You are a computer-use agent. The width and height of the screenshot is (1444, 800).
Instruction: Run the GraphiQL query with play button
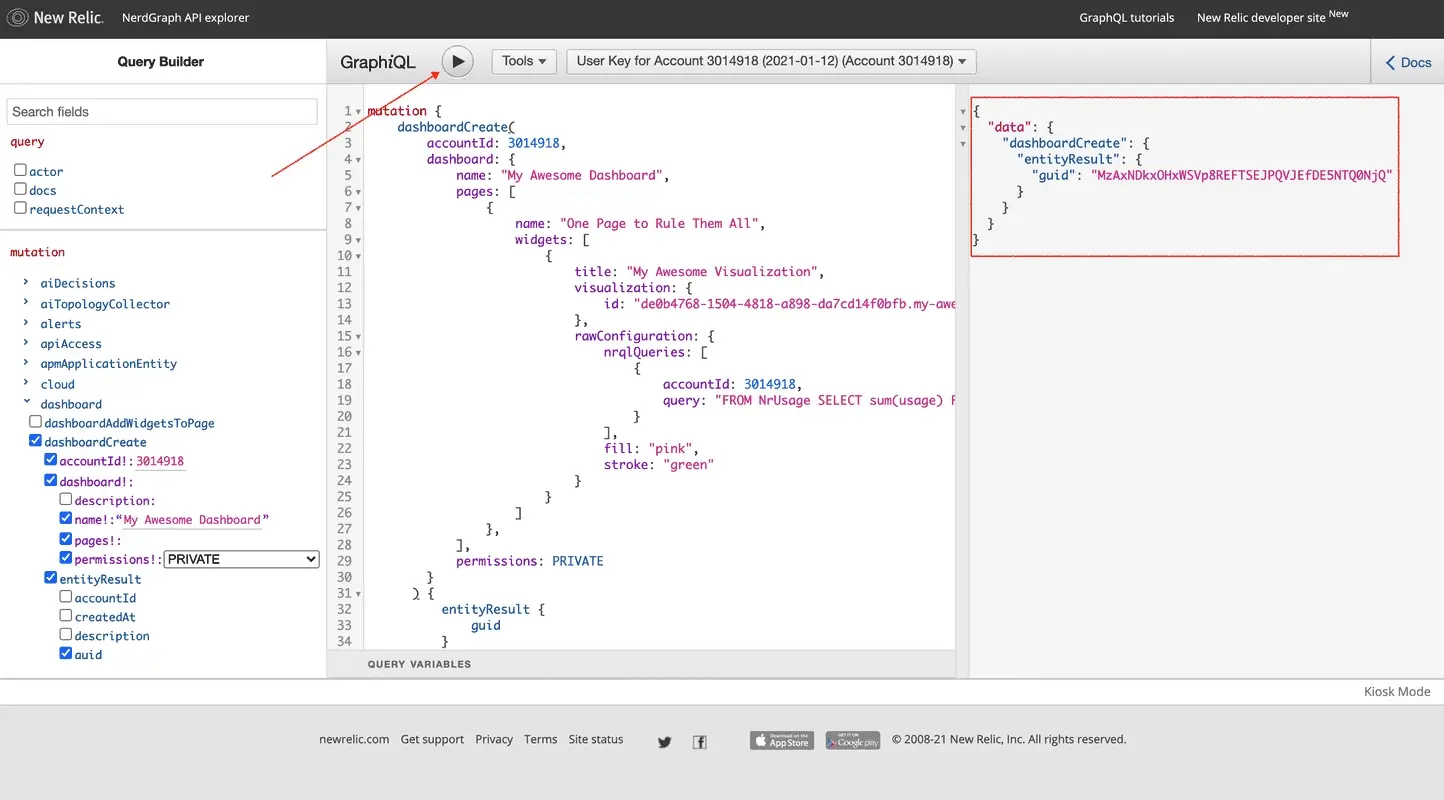(457, 61)
